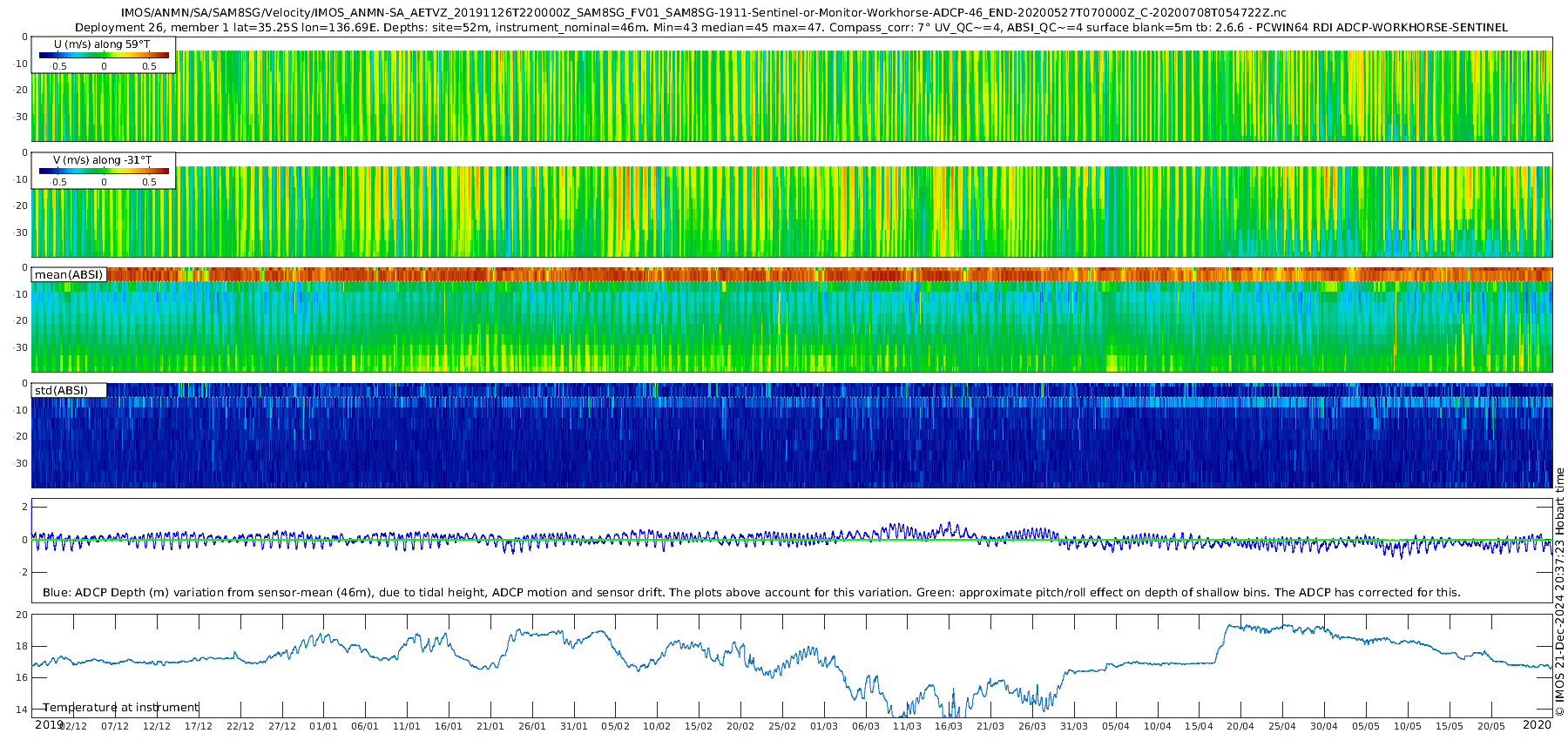
Task: Click the U velocity colorbar
Action: [x=104, y=55]
